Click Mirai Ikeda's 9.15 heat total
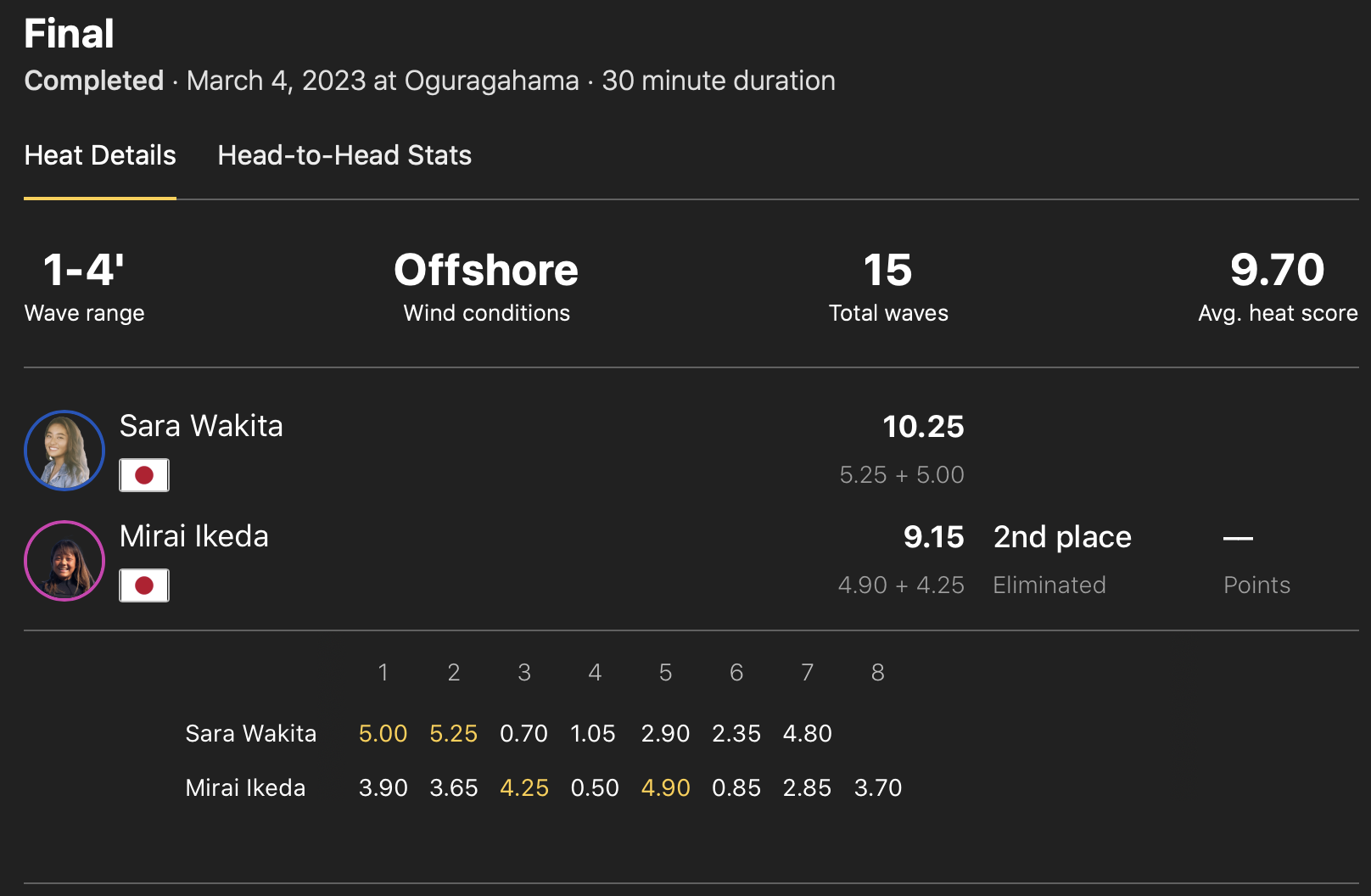This screenshot has width=1371, height=896. [933, 537]
